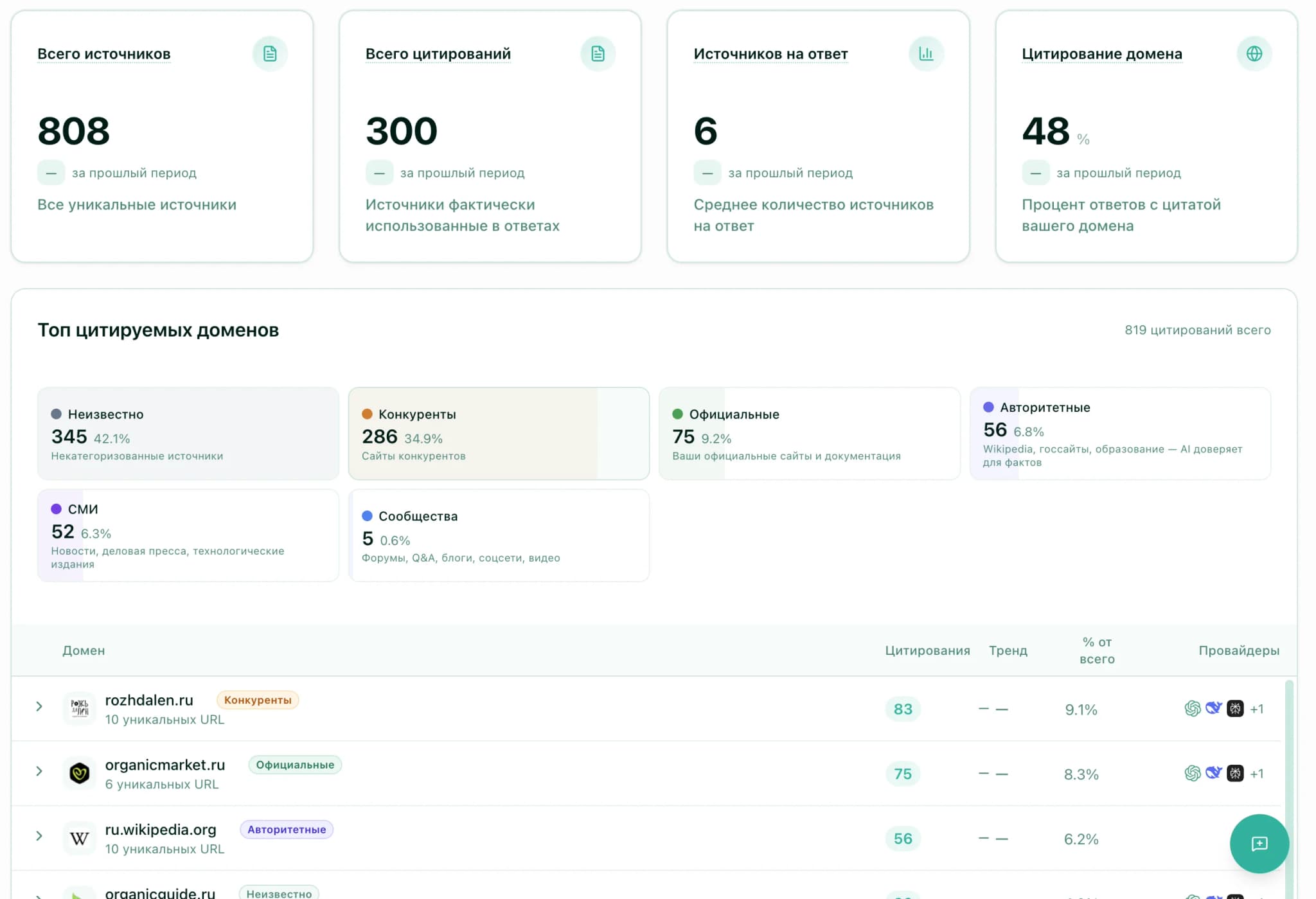The image size is (1316, 899).
Task: Expand the organicmarket.ru domain row
Action: (39, 771)
